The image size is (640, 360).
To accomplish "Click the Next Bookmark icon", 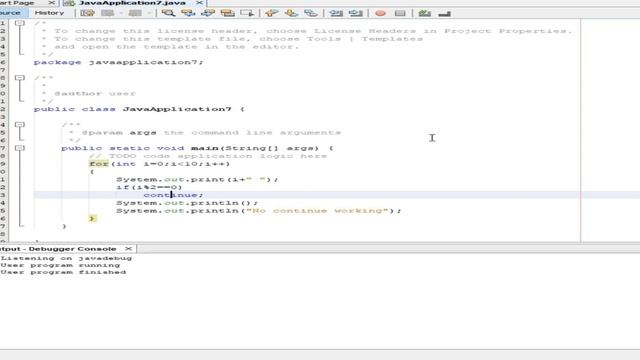I will 291,13.
